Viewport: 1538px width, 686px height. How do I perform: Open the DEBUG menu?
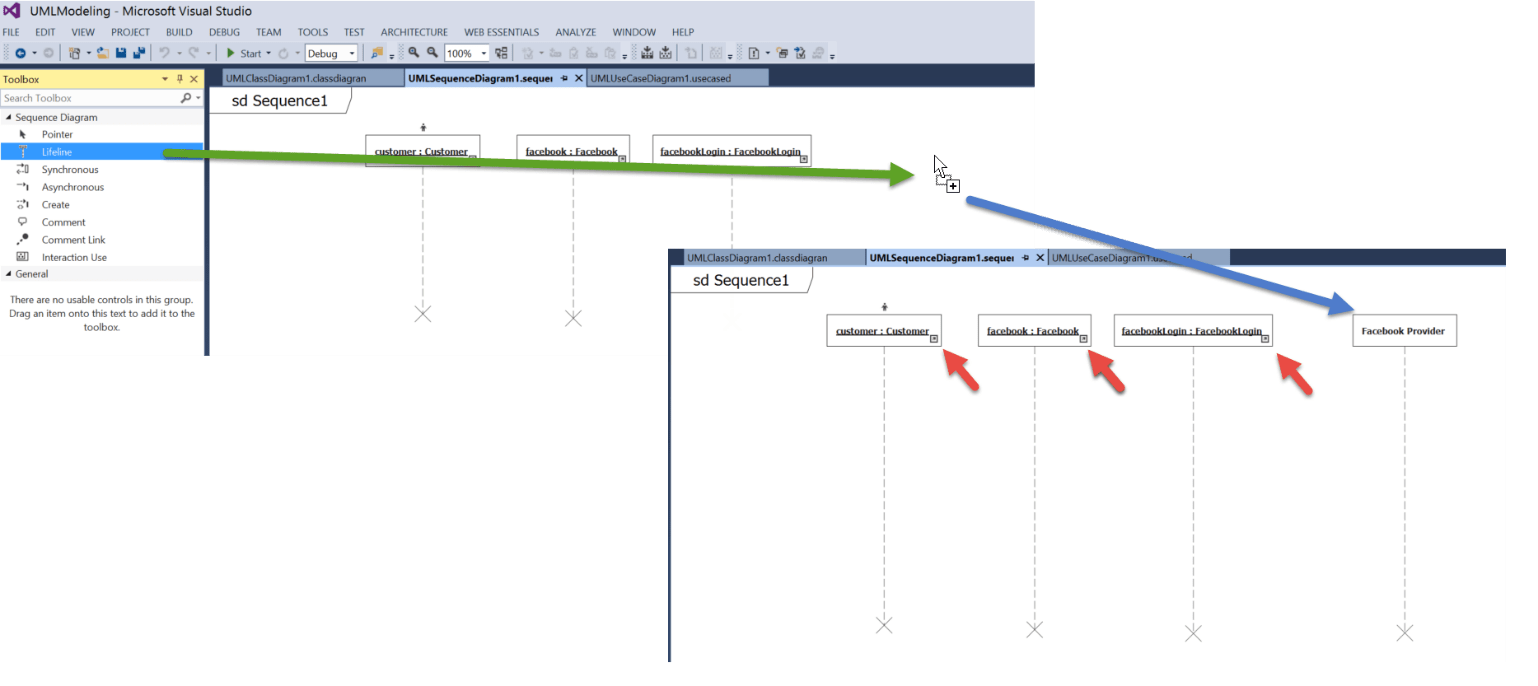224,32
